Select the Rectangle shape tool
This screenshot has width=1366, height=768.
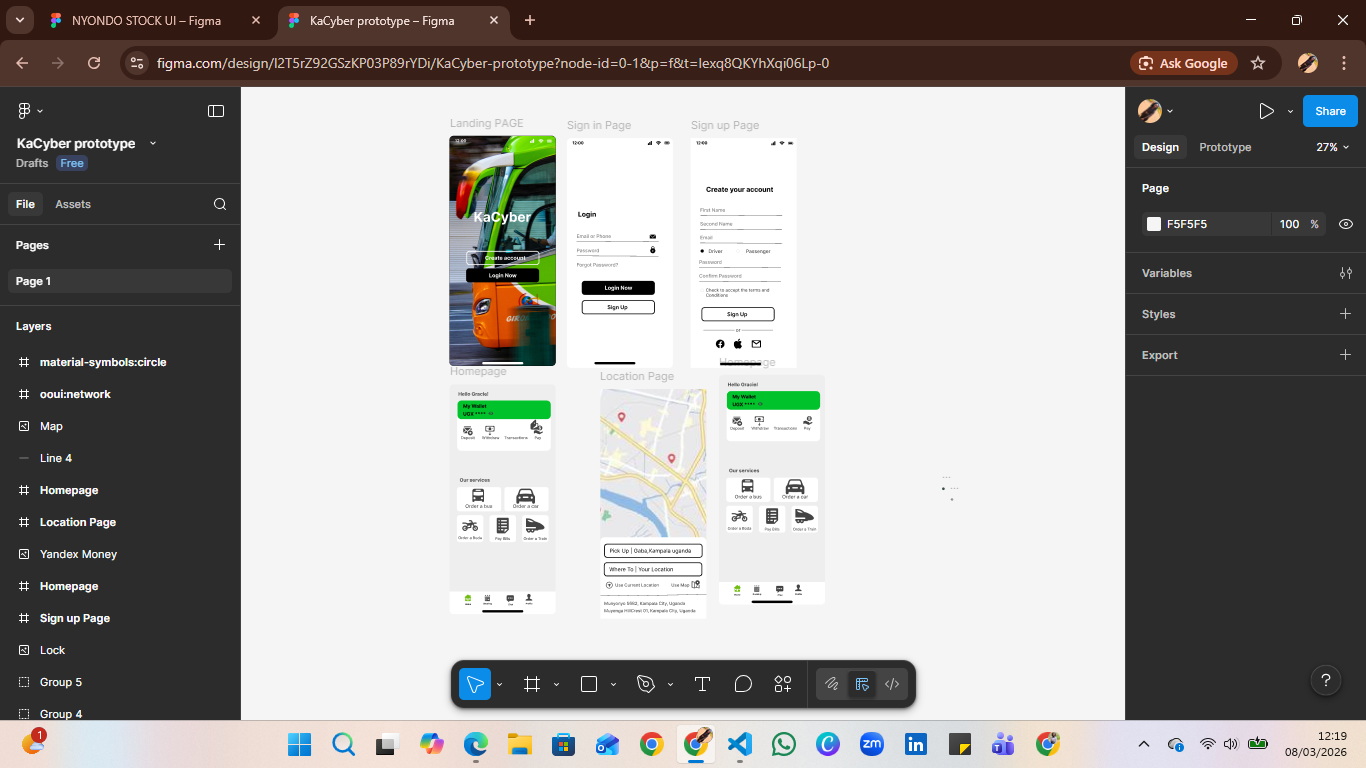point(589,684)
